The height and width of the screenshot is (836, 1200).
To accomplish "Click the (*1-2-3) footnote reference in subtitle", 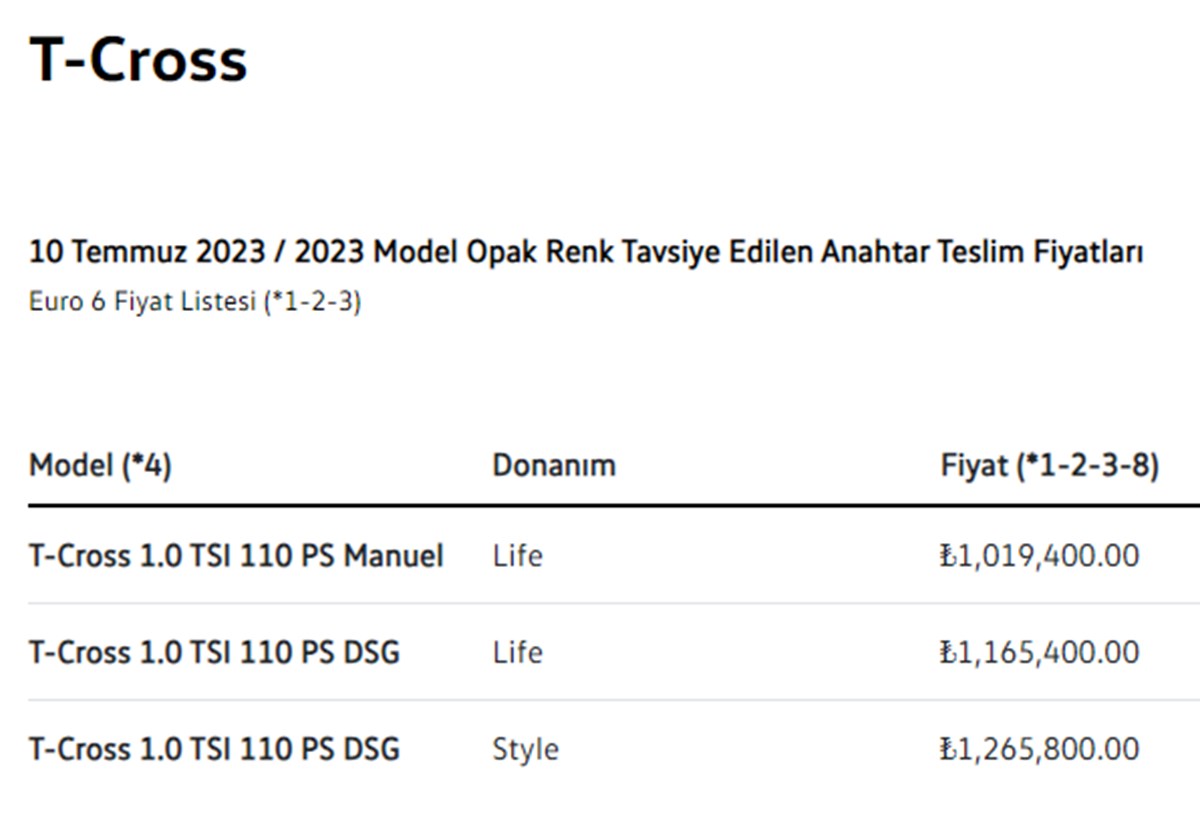I will coord(312,303).
